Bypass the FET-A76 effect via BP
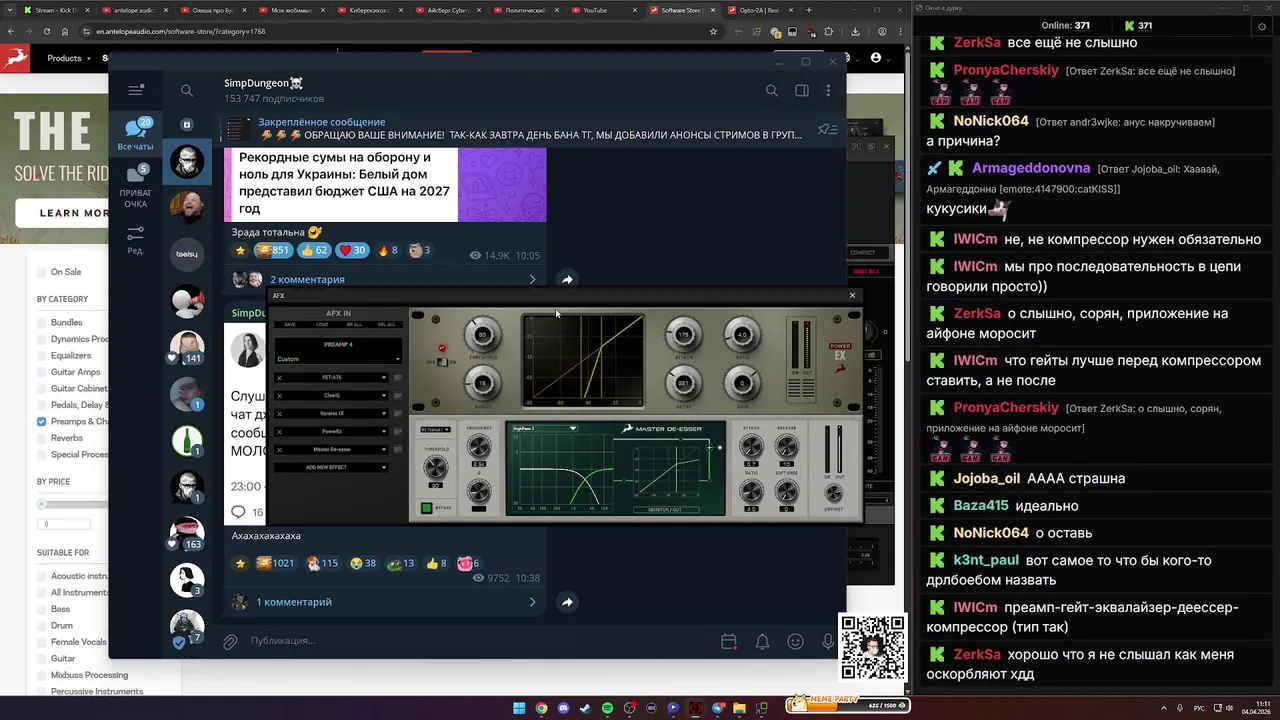Screen dimensions: 1280x720 click(x=398, y=378)
